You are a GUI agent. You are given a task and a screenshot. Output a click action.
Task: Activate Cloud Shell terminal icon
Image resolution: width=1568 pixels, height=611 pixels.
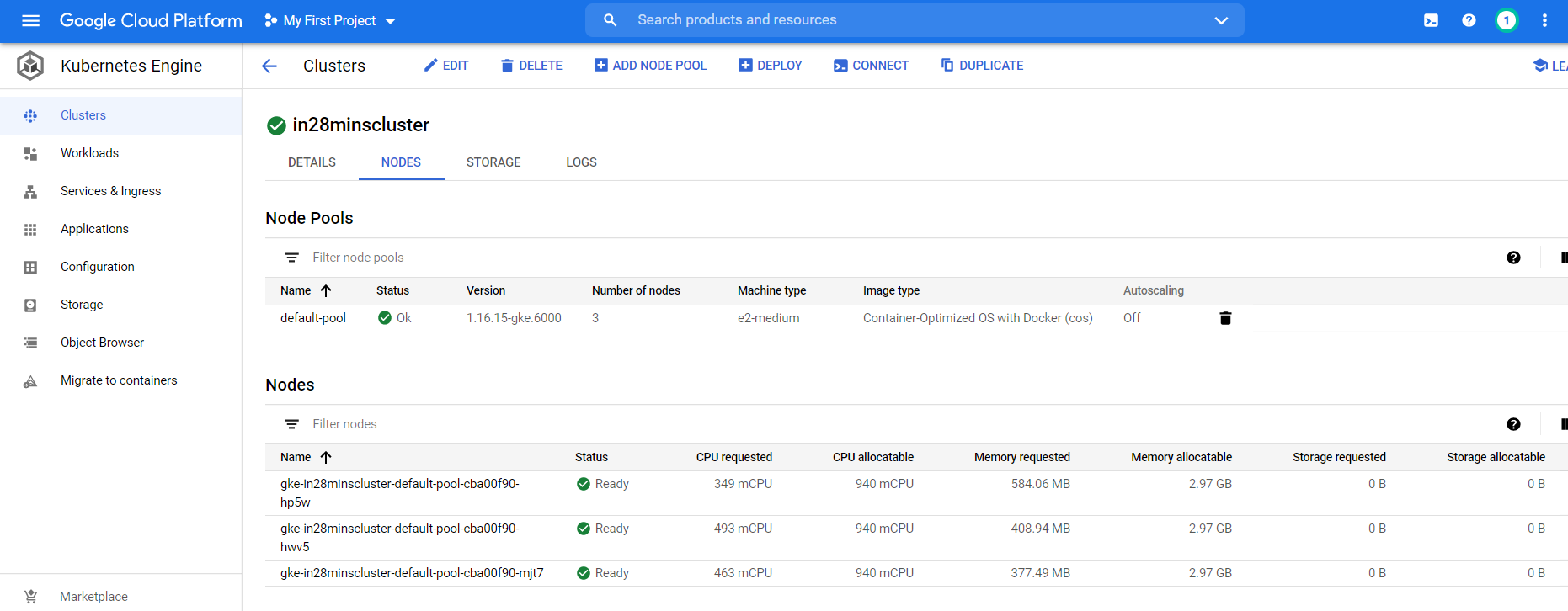[x=1431, y=20]
